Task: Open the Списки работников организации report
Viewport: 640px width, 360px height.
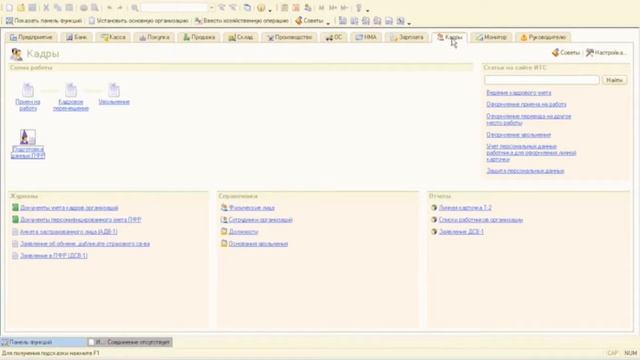Action: 481,220
